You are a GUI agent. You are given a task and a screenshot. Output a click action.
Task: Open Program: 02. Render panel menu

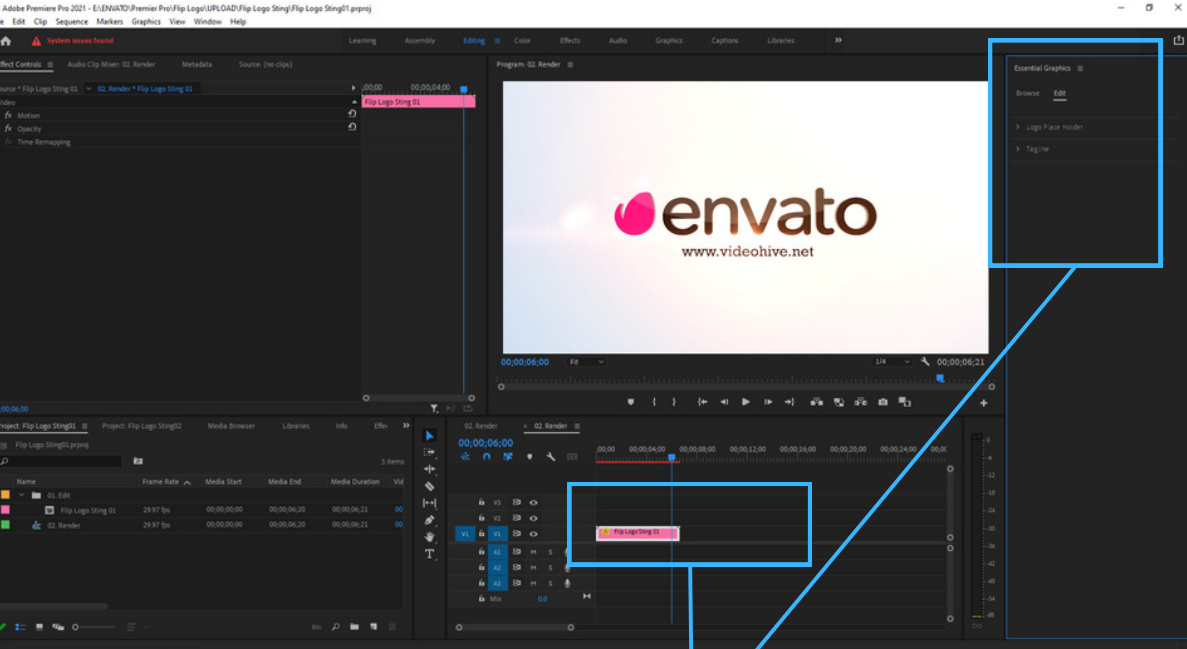(570, 64)
